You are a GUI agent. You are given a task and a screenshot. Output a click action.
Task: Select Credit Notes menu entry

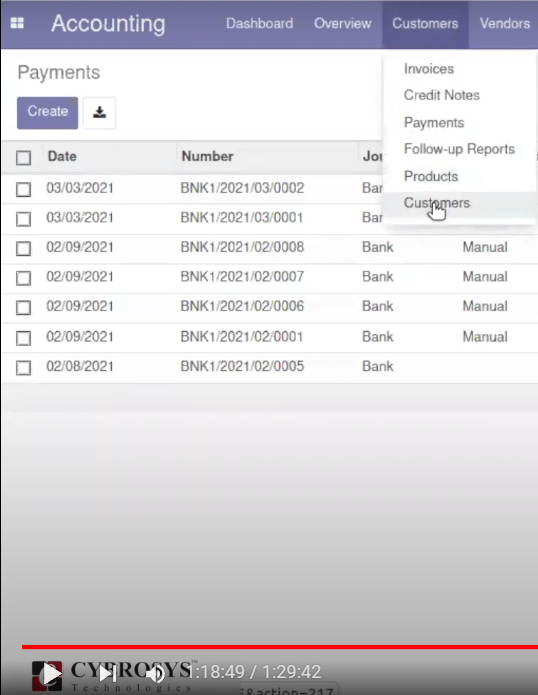441,95
